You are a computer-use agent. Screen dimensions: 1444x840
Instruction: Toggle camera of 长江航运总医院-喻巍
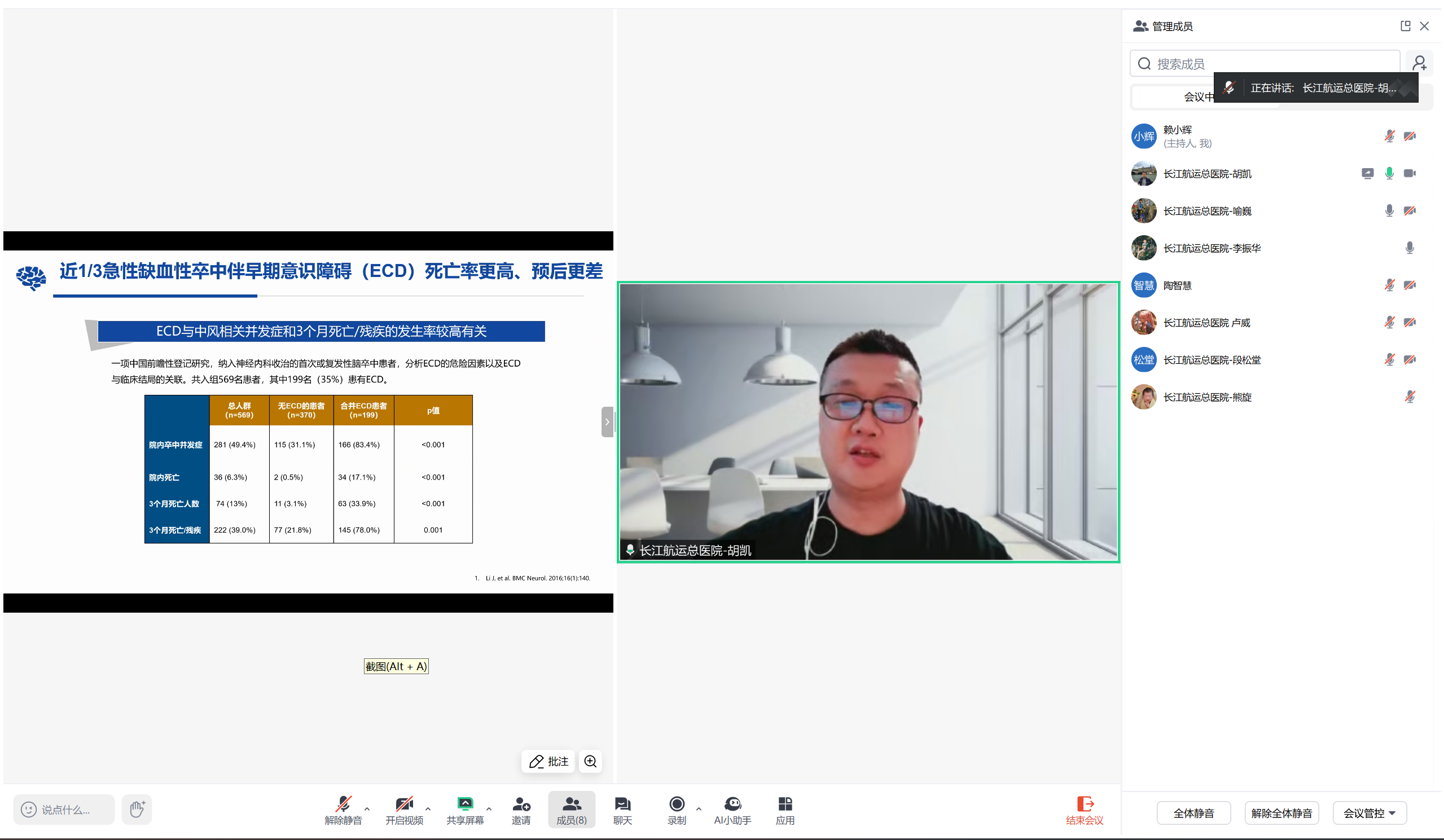coord(1410,210)
